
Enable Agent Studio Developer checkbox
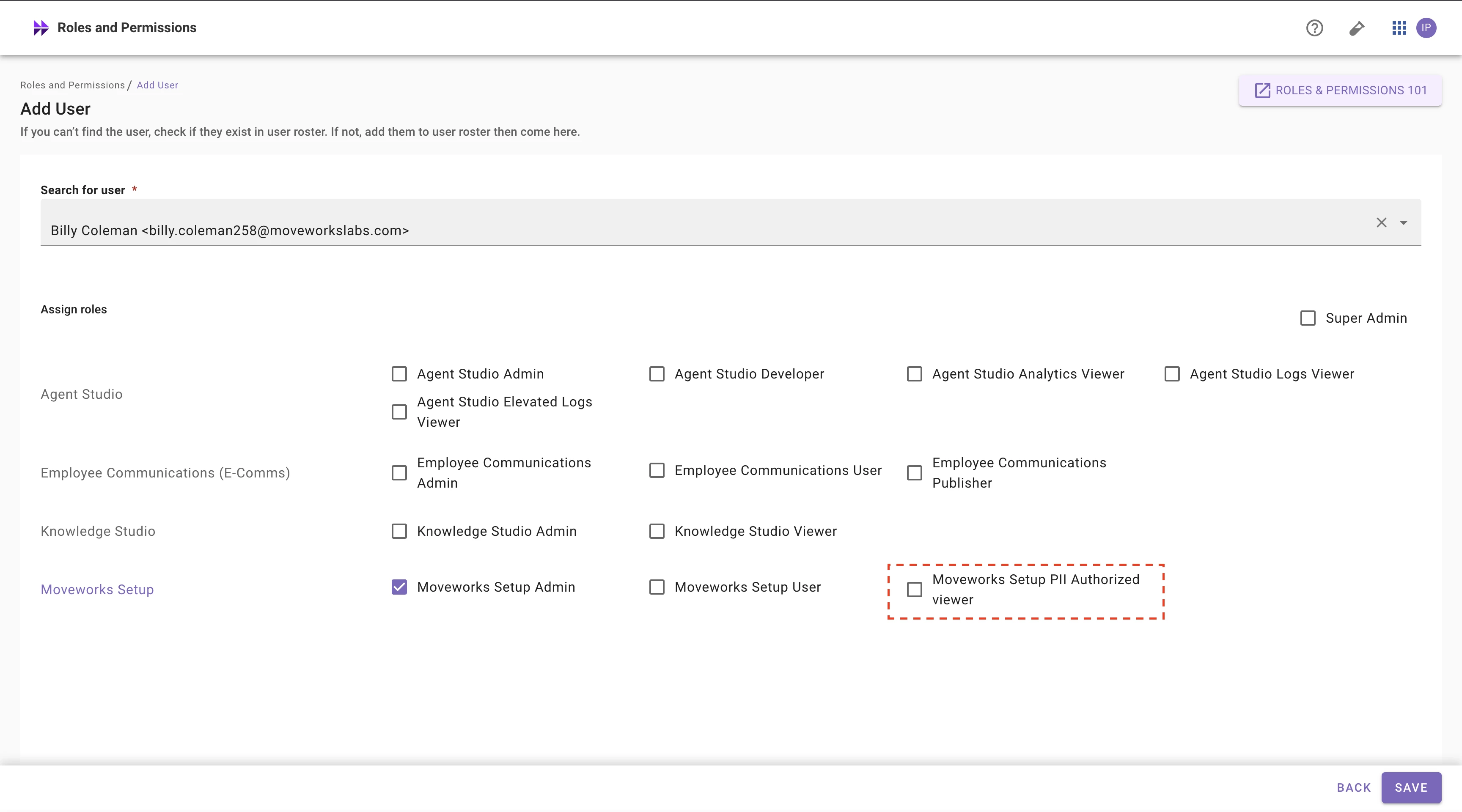pyautogui.click(x=657, y=374)
